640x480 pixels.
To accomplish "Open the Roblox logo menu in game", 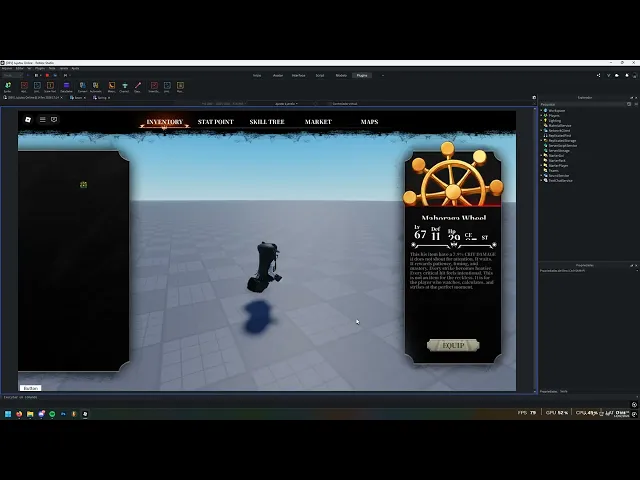I will pyautogui.click(x=28, y=119).
